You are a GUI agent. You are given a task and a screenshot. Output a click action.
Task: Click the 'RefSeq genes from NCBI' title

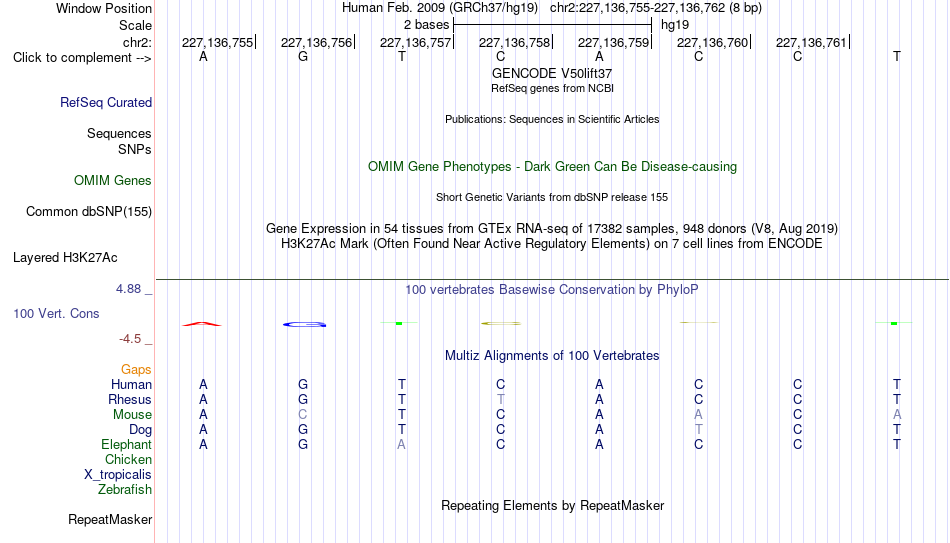coord(553,88)
